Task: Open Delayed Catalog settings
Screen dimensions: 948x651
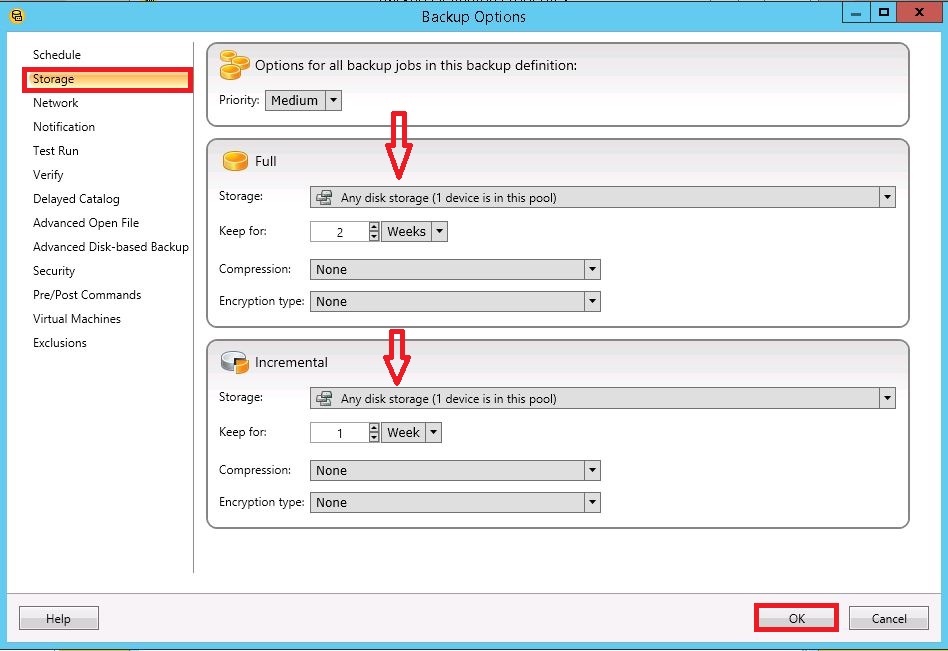Action: point(76,199)
